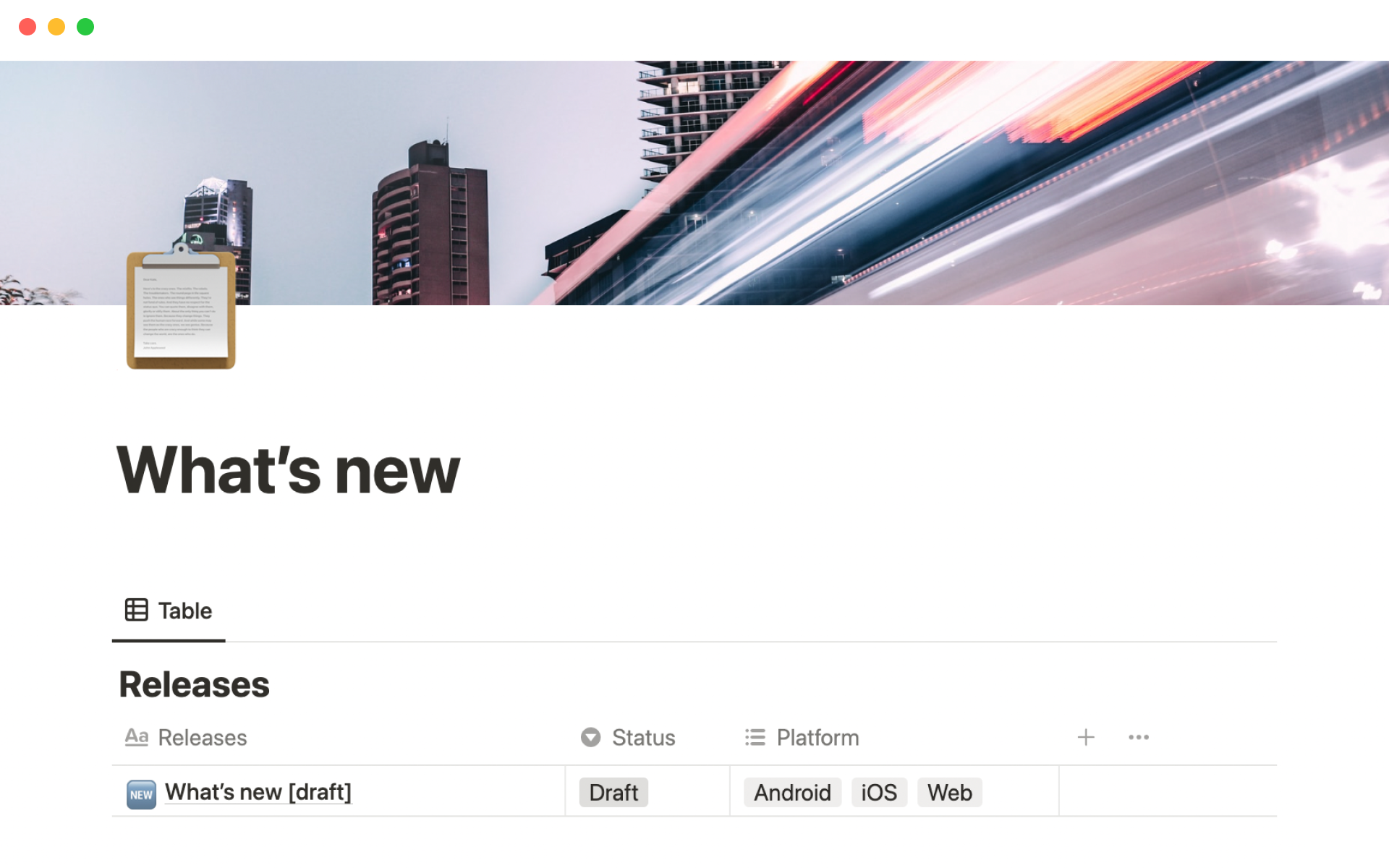1389x868 pixels.
Task: Click the clipboard page icon
Action: tap(181, 307)
